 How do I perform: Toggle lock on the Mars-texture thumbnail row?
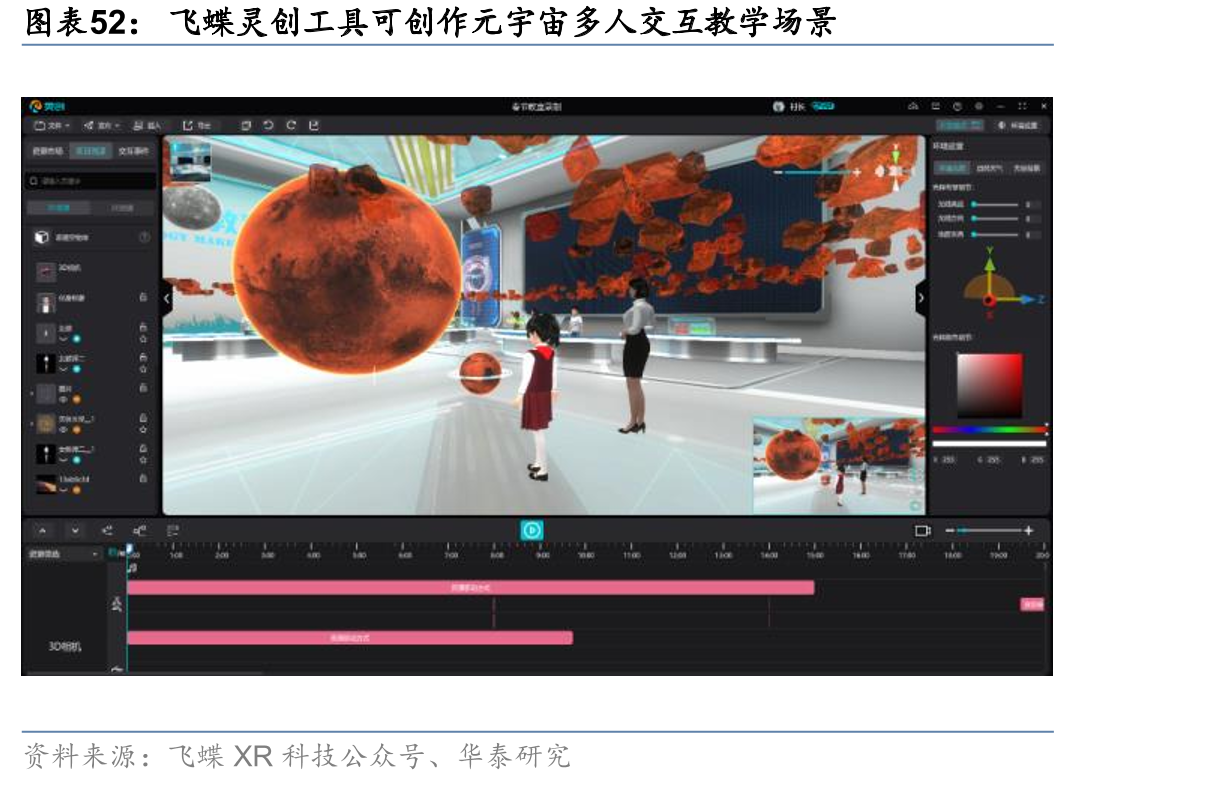(144, 479)
